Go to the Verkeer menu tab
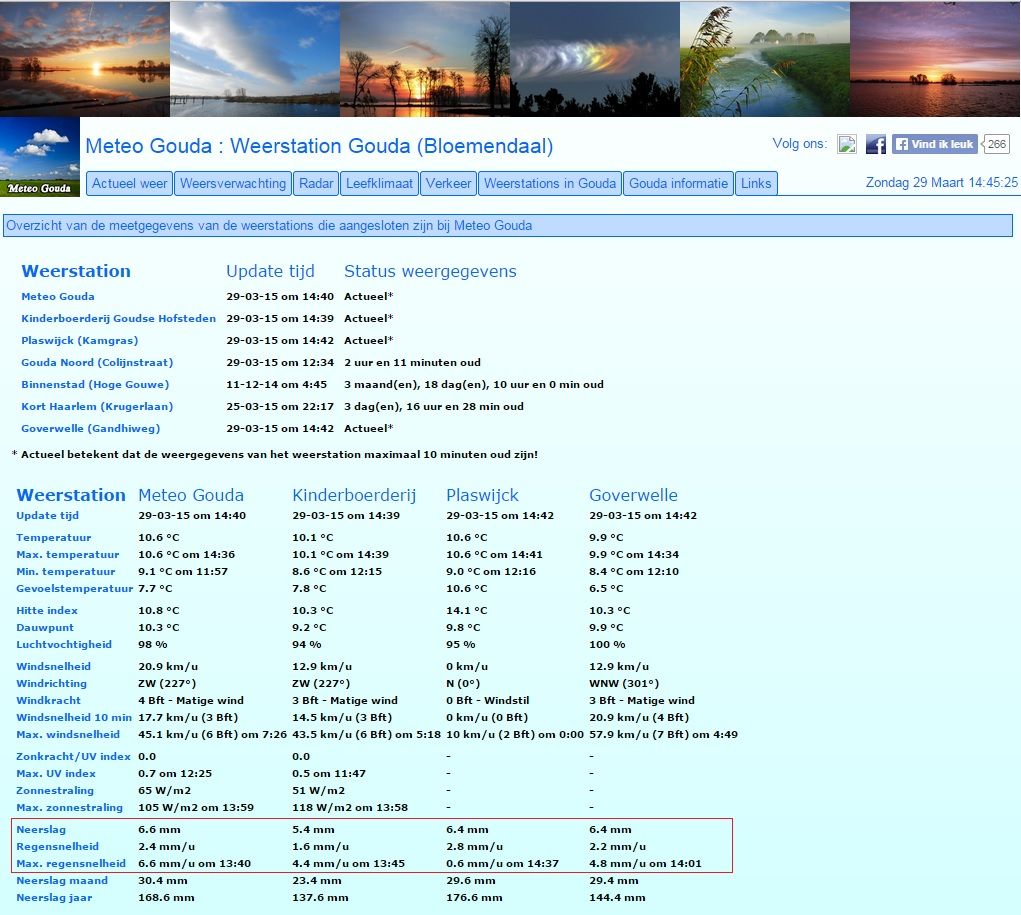1021x915 pixels. coord(449,184)
